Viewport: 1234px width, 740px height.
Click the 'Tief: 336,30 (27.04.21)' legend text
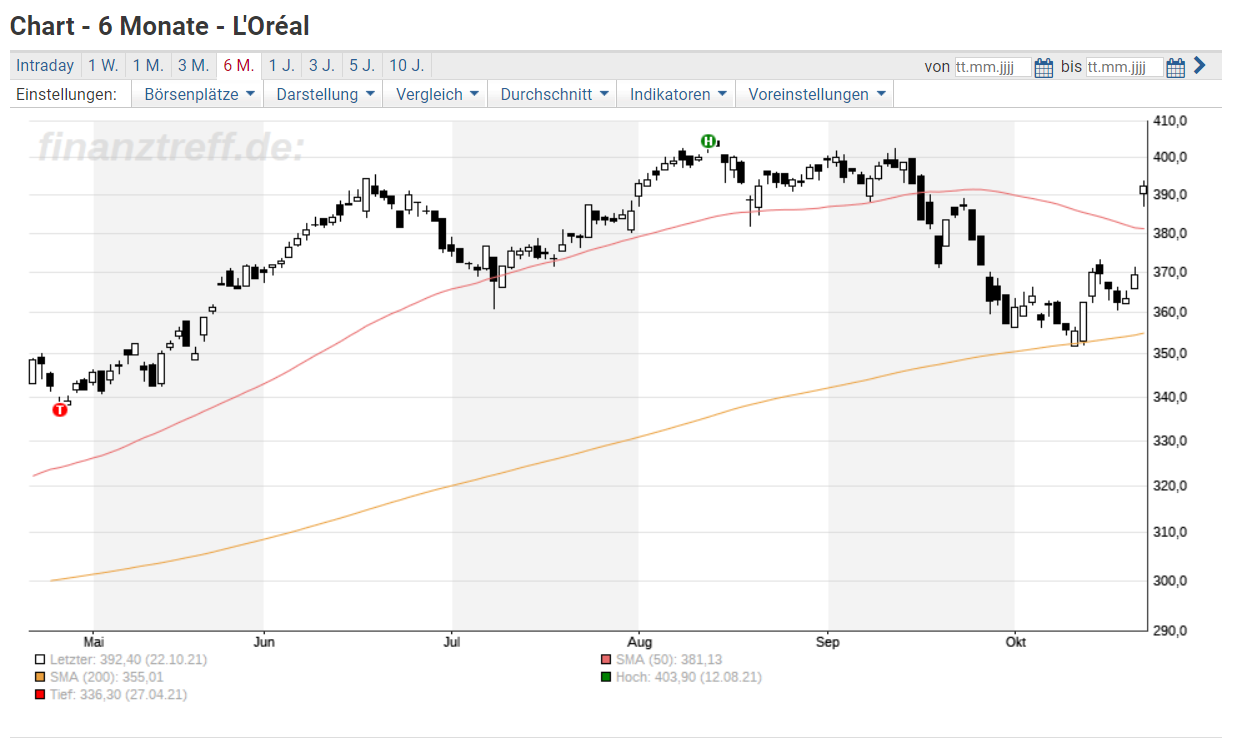pyautogui.click(x=118, y=694)
